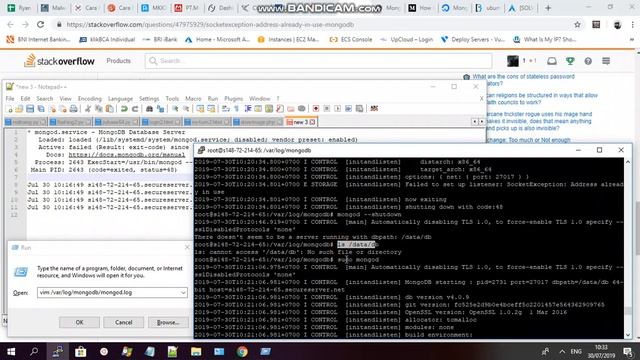Open the Stack Exchange sites menu icon

coord(606,61)
